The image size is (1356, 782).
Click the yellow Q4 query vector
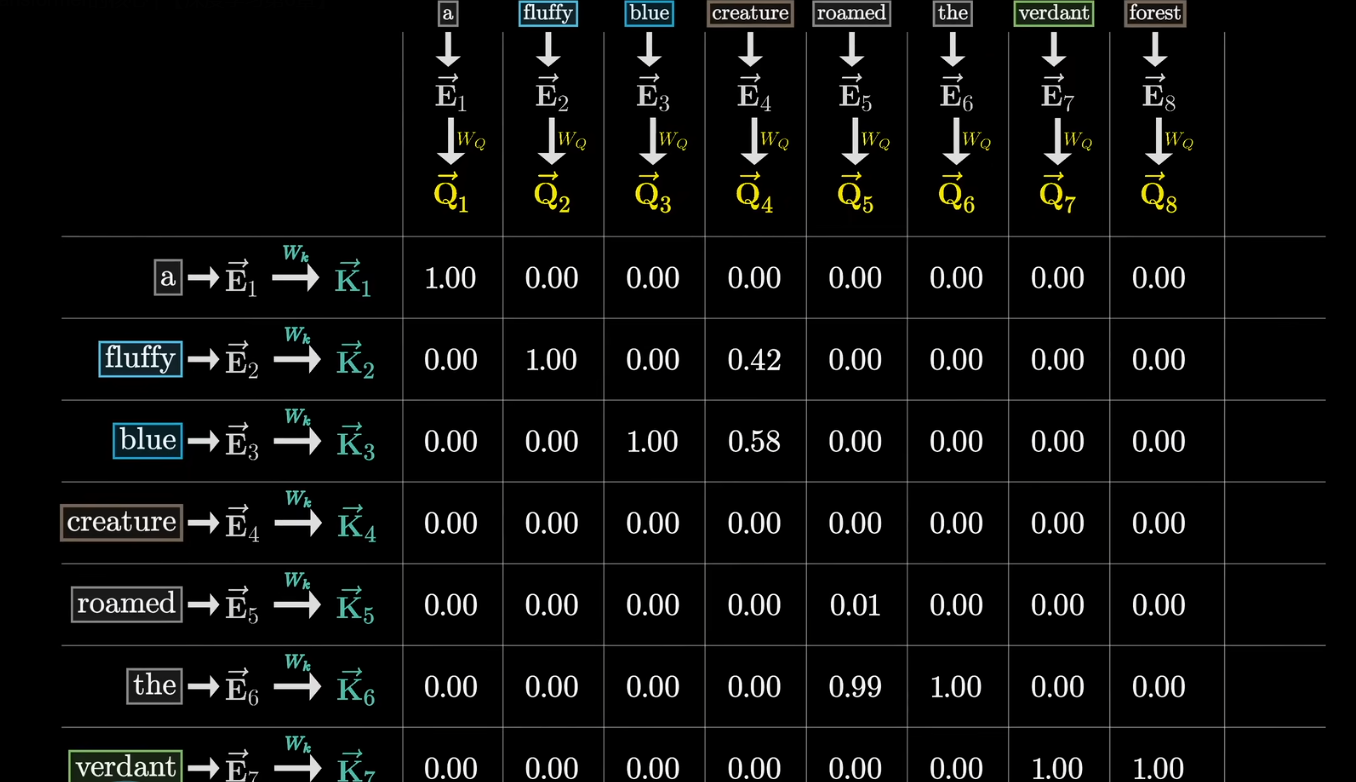(x=754, y=191)
